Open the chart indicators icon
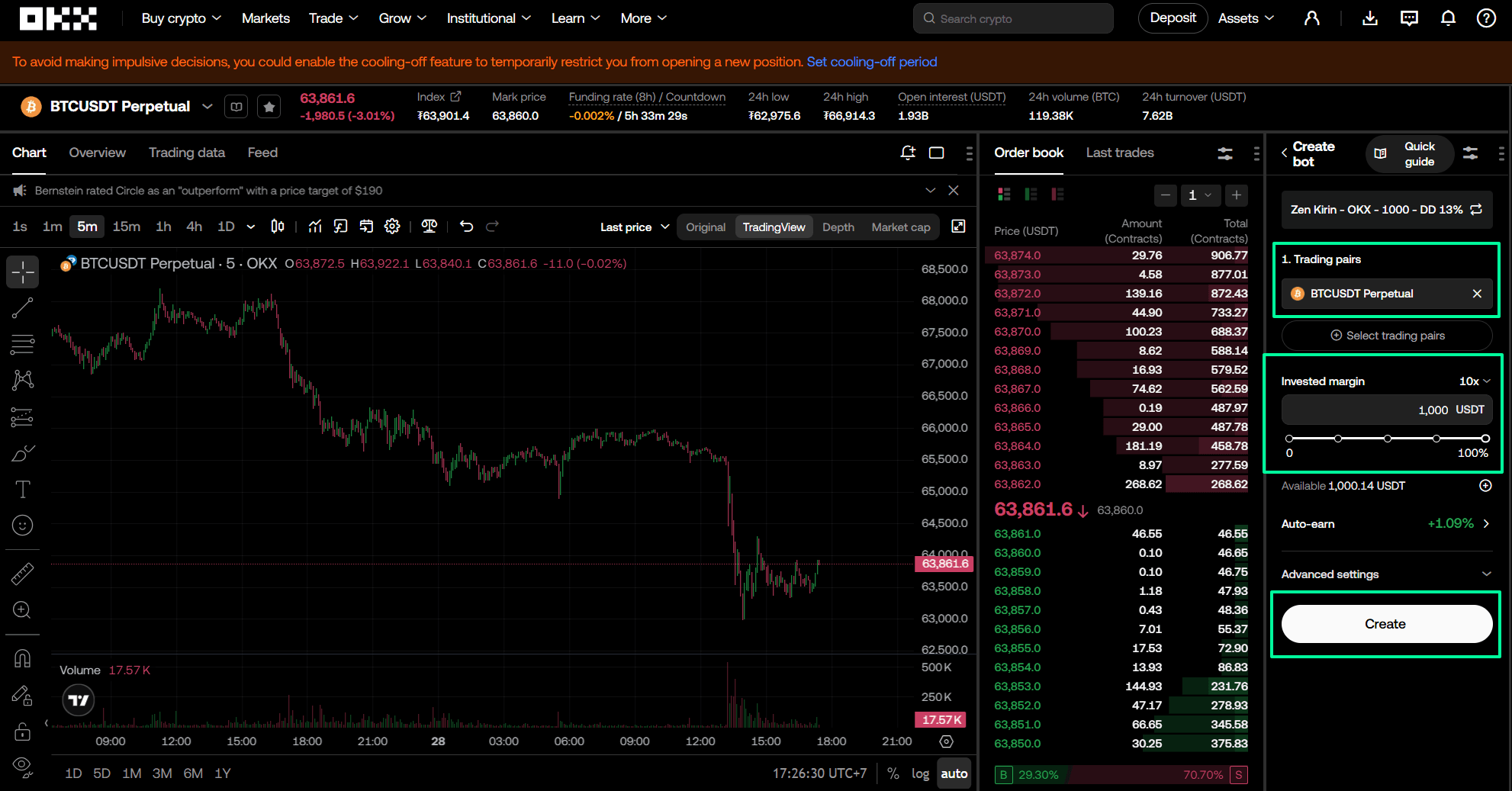 (315, 227)
